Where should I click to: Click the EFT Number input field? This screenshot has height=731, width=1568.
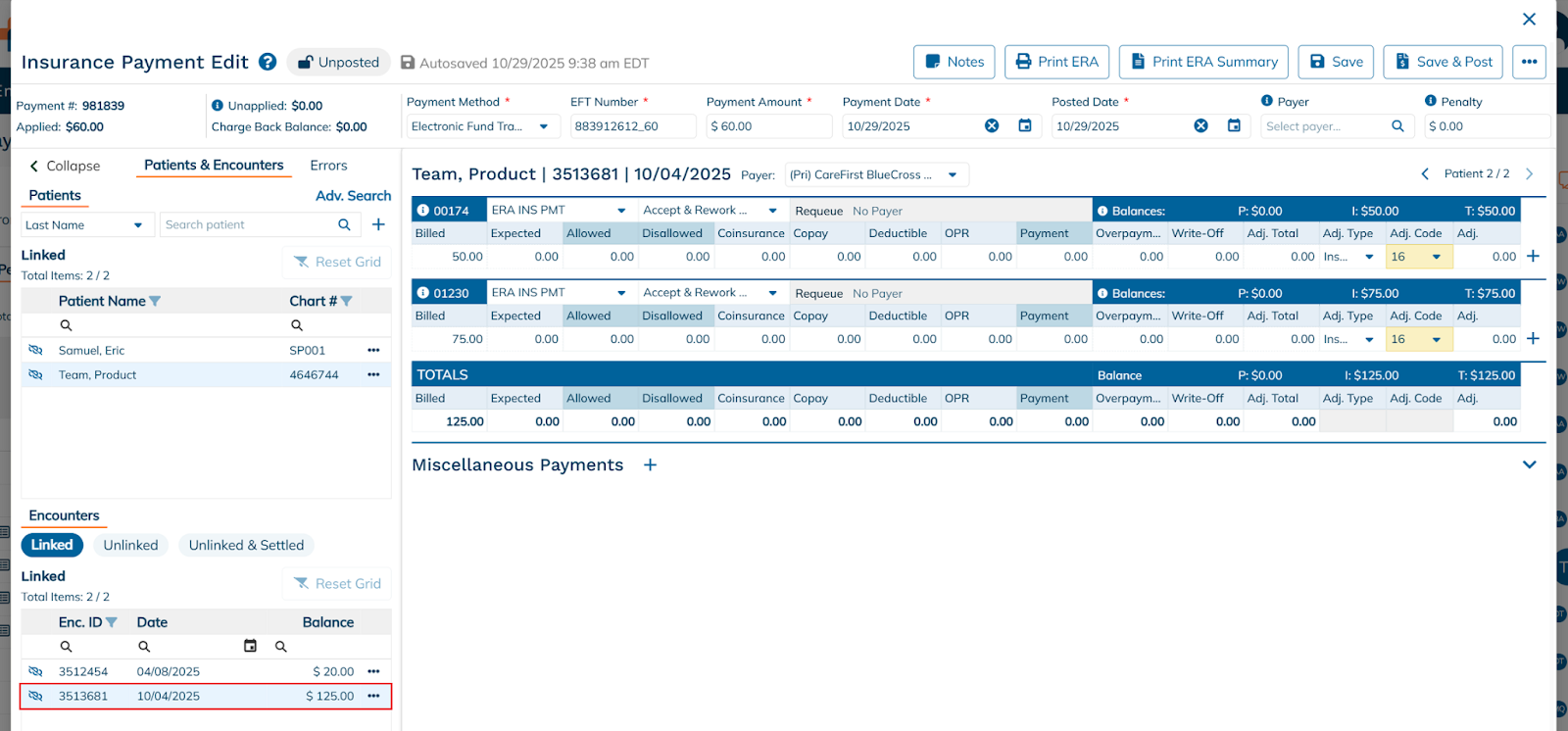tap(632, 126)
